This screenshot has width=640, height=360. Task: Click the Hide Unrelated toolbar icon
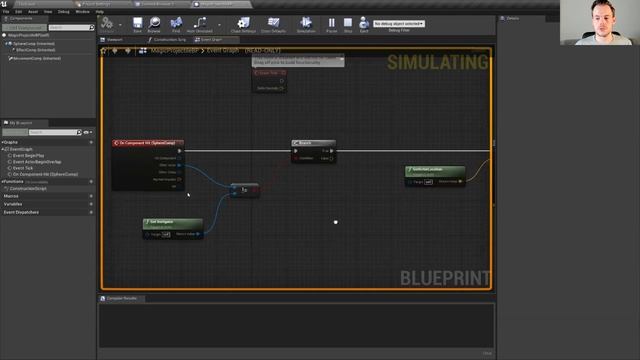click(x=200, y=23)
